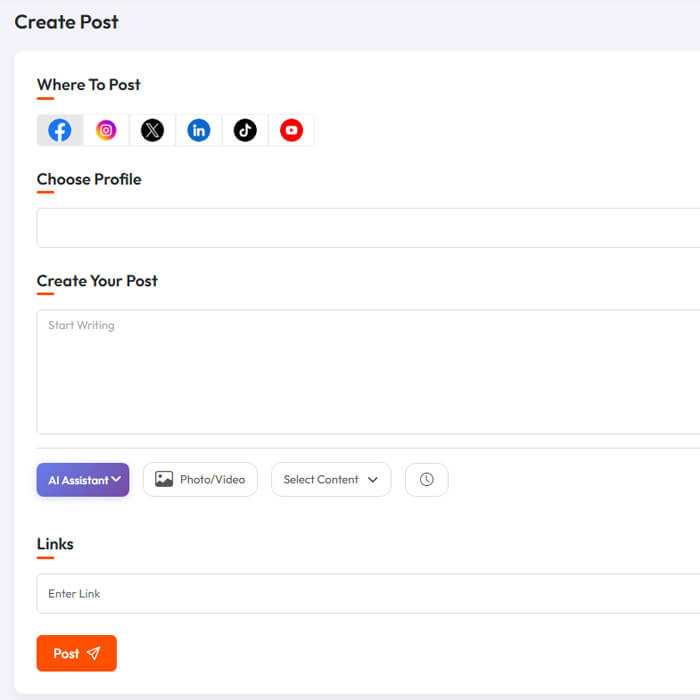700x700 pixels.
Task: Open the schedule clock button
Action: (427, 479)
